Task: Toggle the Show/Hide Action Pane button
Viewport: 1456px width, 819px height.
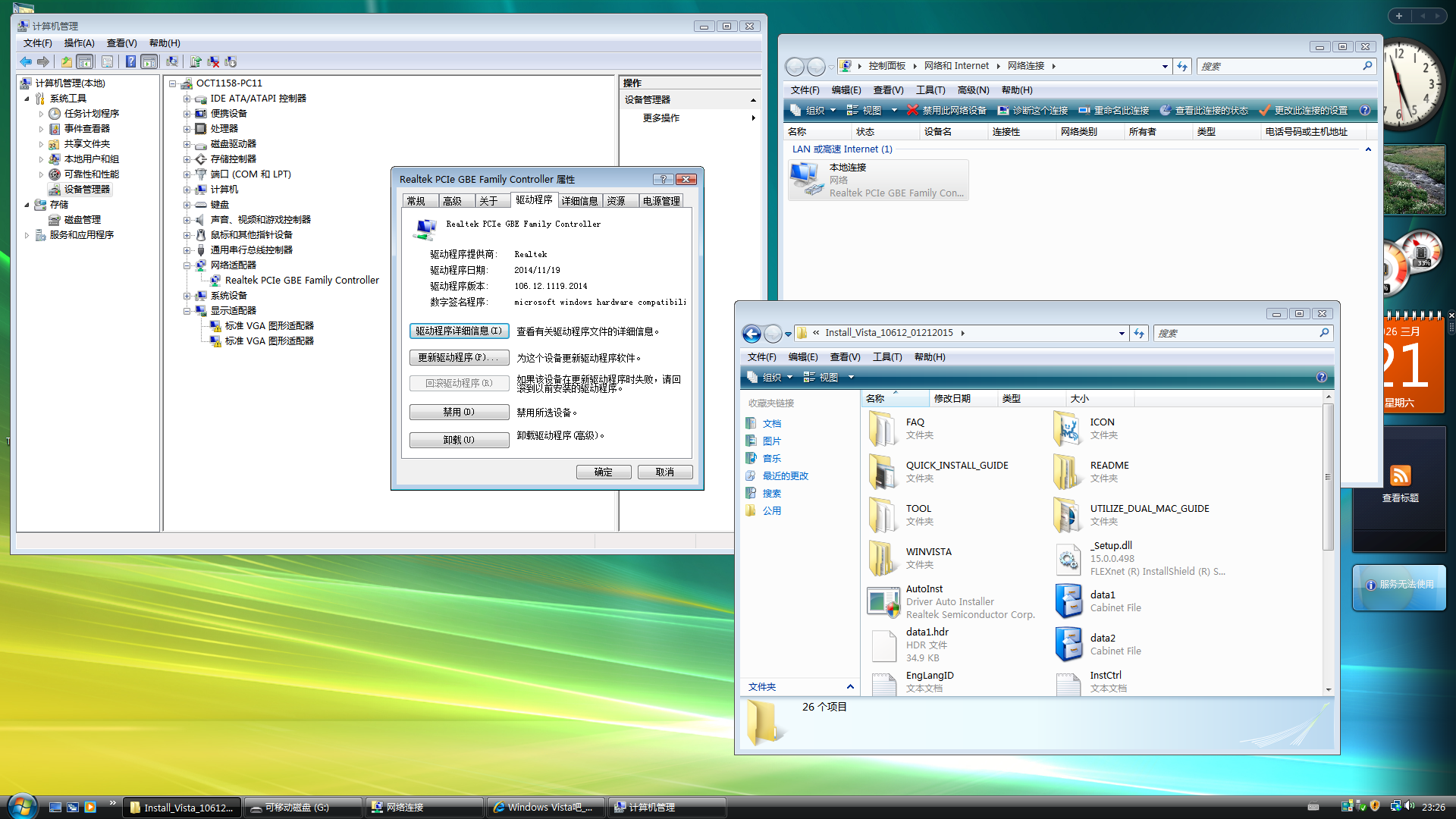Action: (149, 61)
